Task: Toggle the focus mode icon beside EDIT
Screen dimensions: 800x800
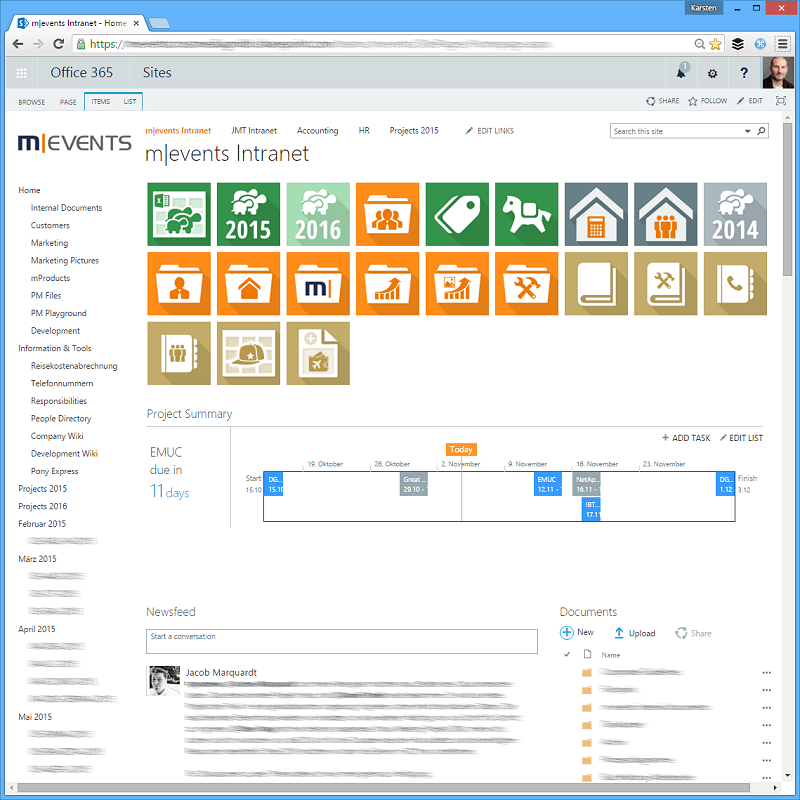Action: coord(780,101)
